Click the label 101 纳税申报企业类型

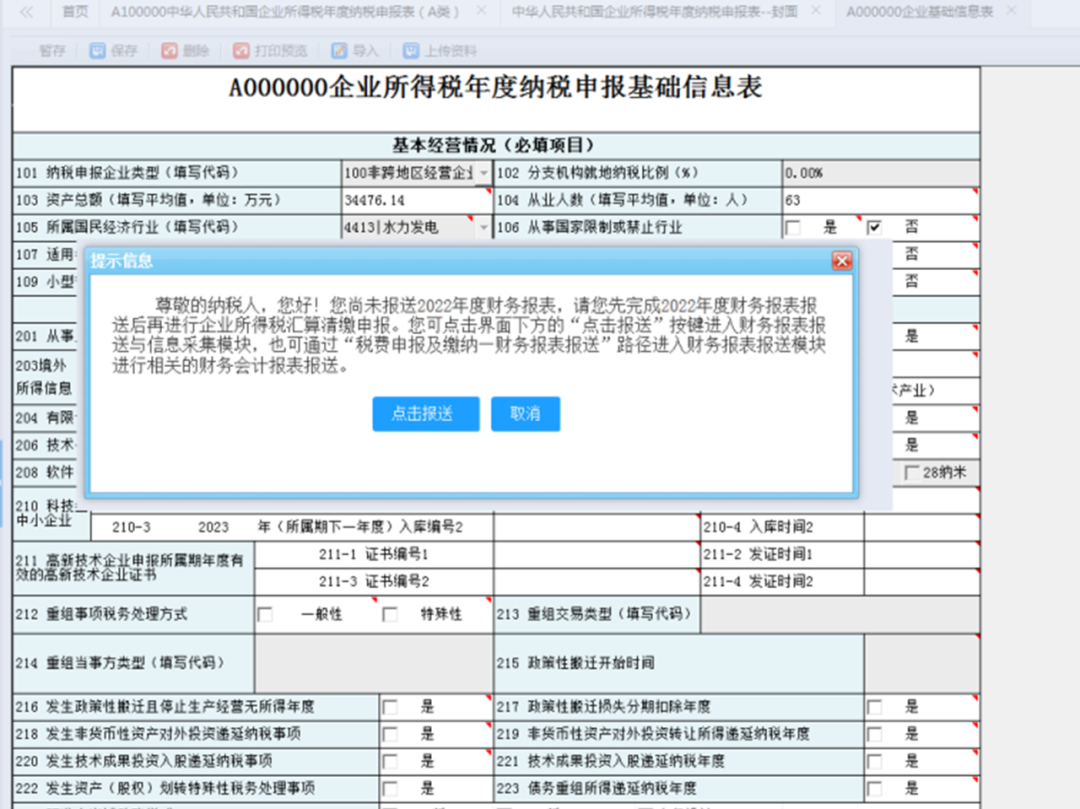pos(127,173)
